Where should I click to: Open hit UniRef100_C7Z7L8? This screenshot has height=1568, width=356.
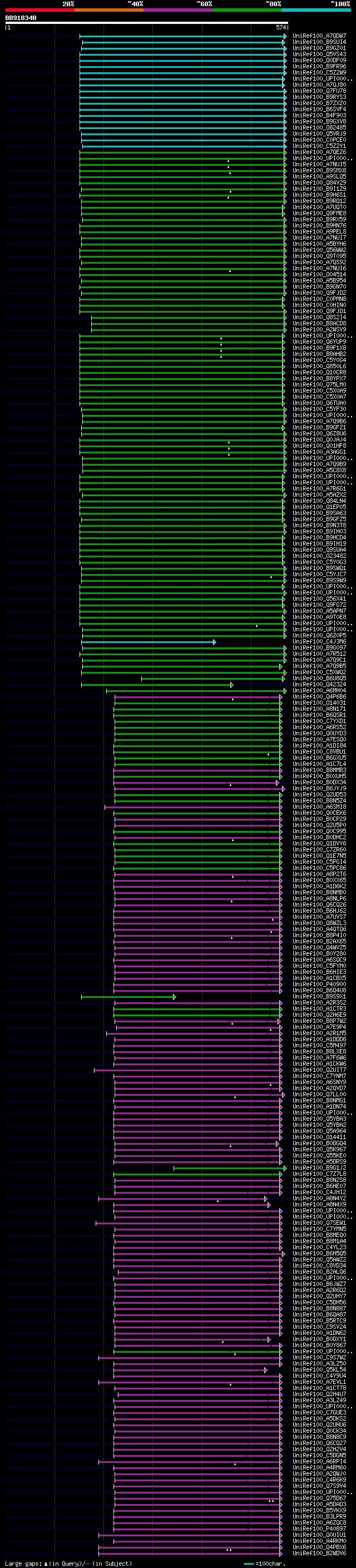(x=319, y=1174)
